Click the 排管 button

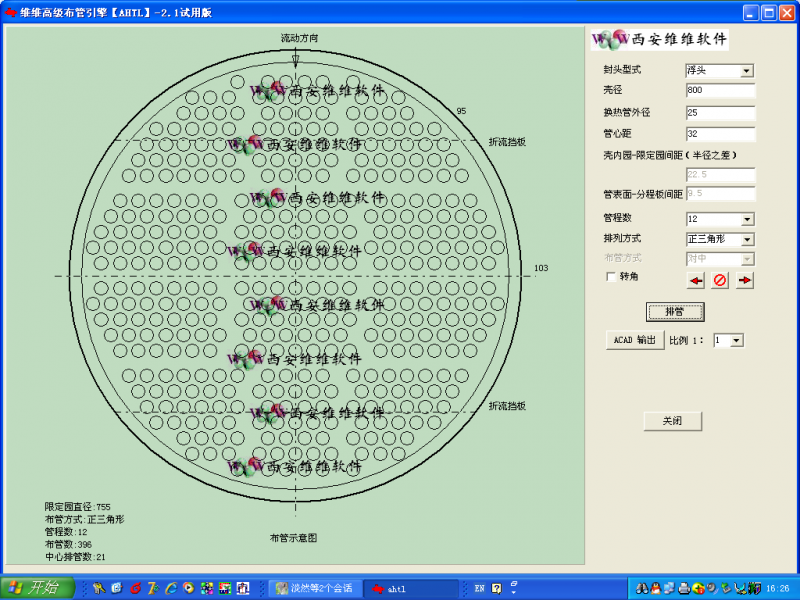pyautogui.click(x=675, y=312)
